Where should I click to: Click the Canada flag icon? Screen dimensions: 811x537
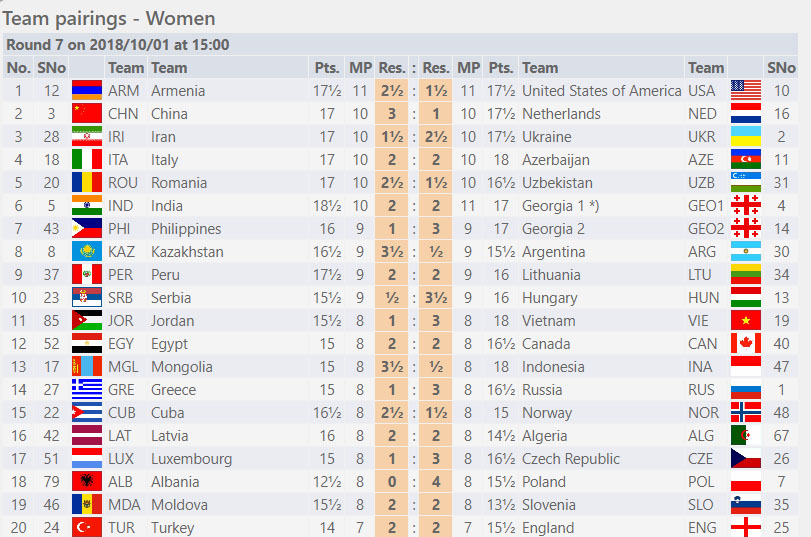746,344
